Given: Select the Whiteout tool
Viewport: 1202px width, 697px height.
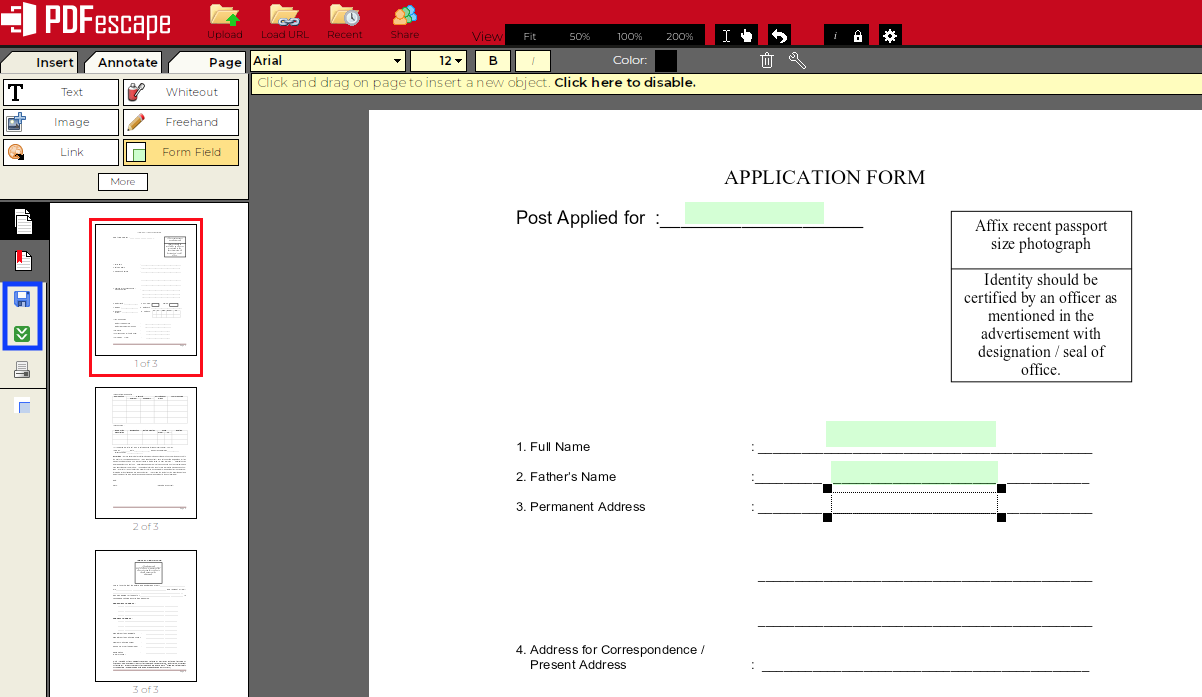Looking at the screenshot, I should tap(181, 91).
